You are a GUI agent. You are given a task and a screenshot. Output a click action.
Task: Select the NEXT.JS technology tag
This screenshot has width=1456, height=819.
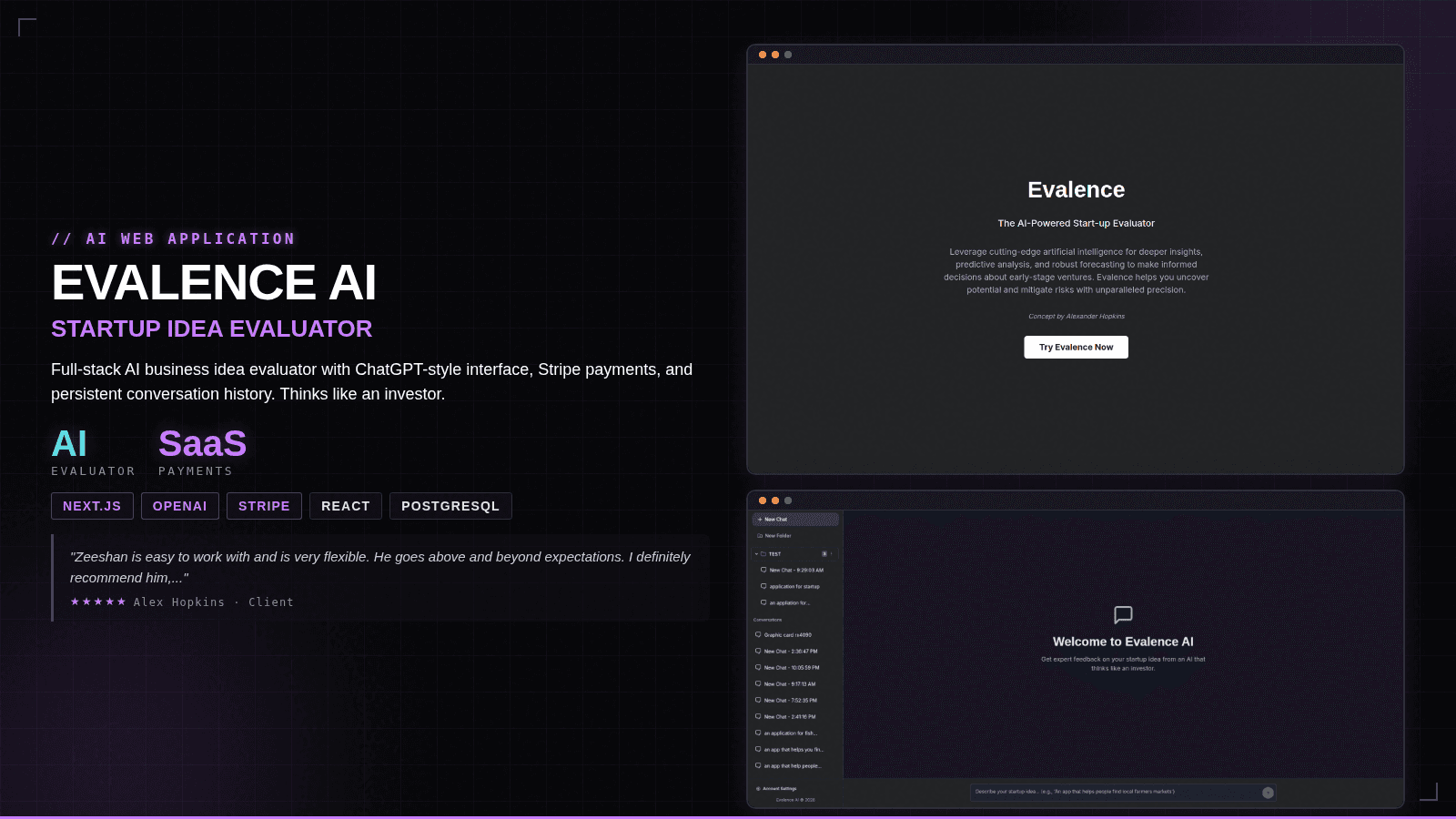coord(92,506)
